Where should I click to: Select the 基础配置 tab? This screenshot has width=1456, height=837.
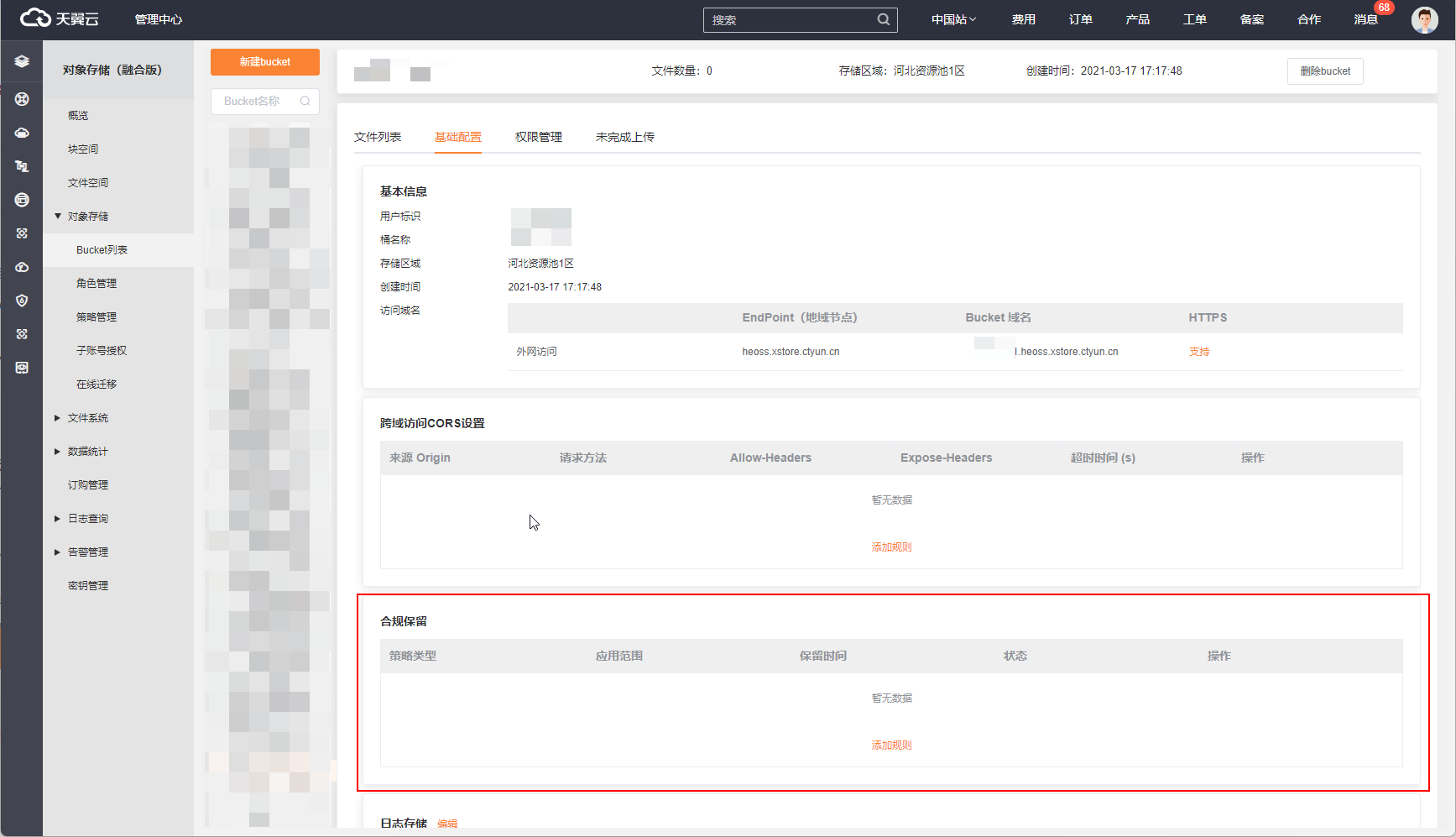coord(458,137)
